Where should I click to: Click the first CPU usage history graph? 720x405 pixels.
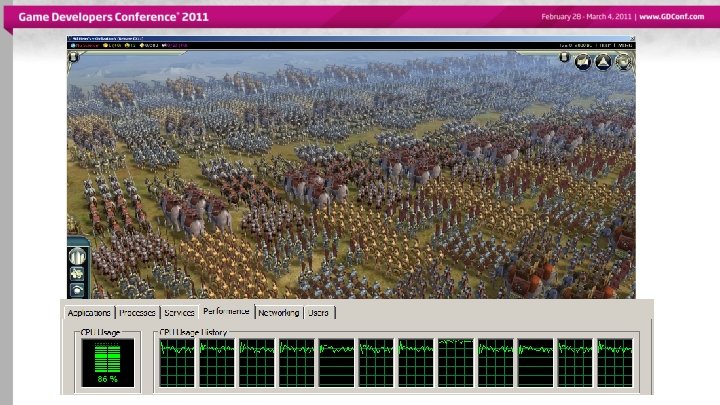177,363
